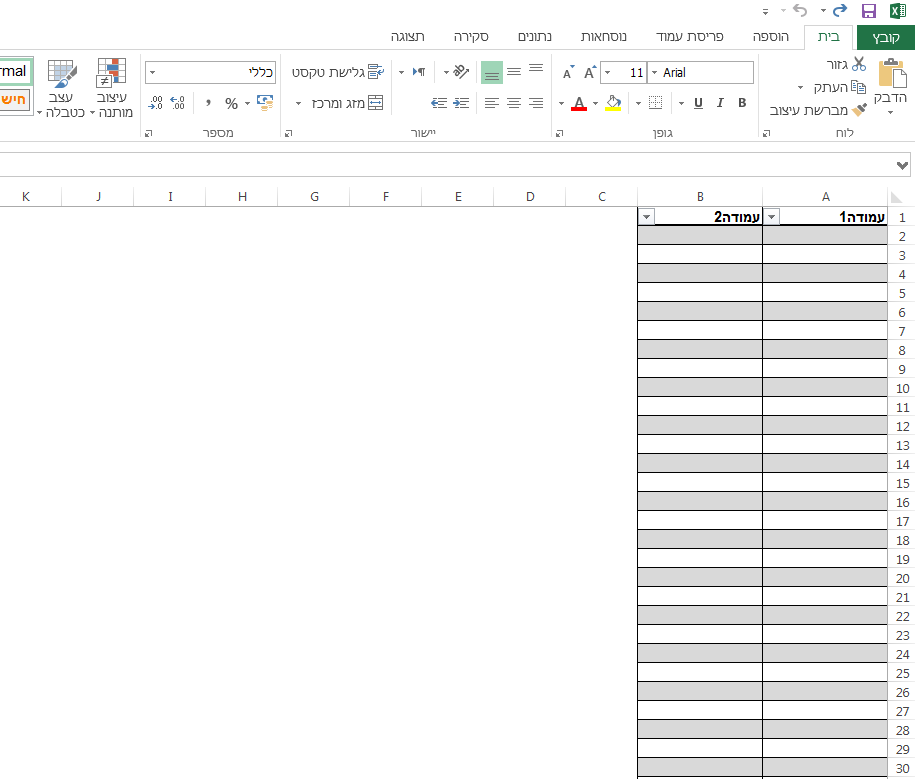
Task: Click the Paste clipboard icon
Action: [892, 73]
